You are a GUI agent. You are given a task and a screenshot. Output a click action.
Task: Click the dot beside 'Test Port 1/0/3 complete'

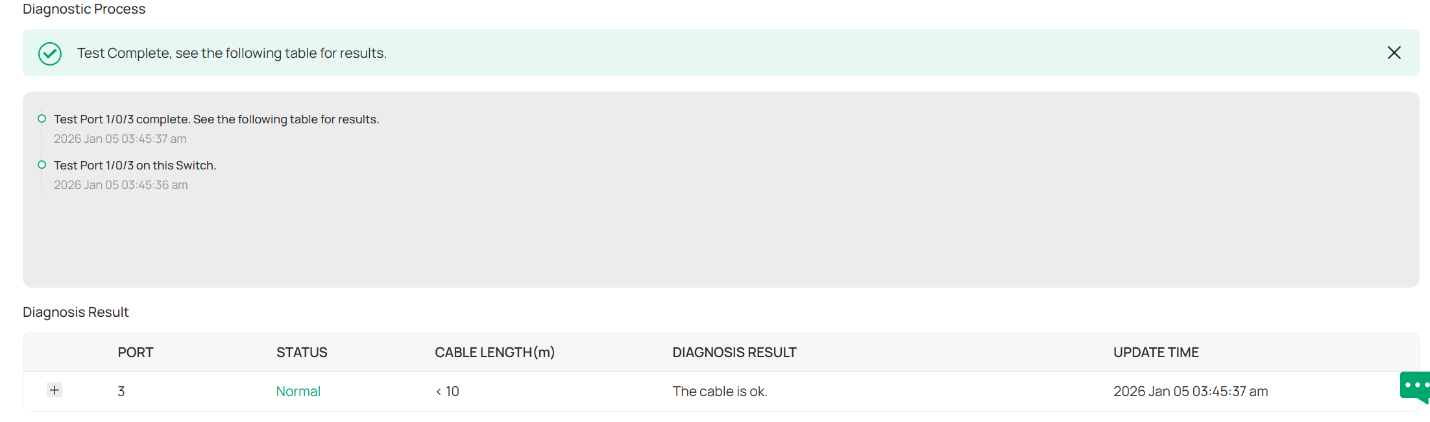[42, 119]
